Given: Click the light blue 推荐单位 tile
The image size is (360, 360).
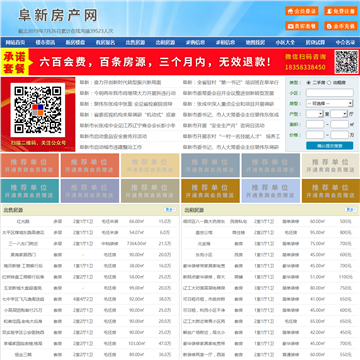Looking at the screenshot, I should click(271, 191).
